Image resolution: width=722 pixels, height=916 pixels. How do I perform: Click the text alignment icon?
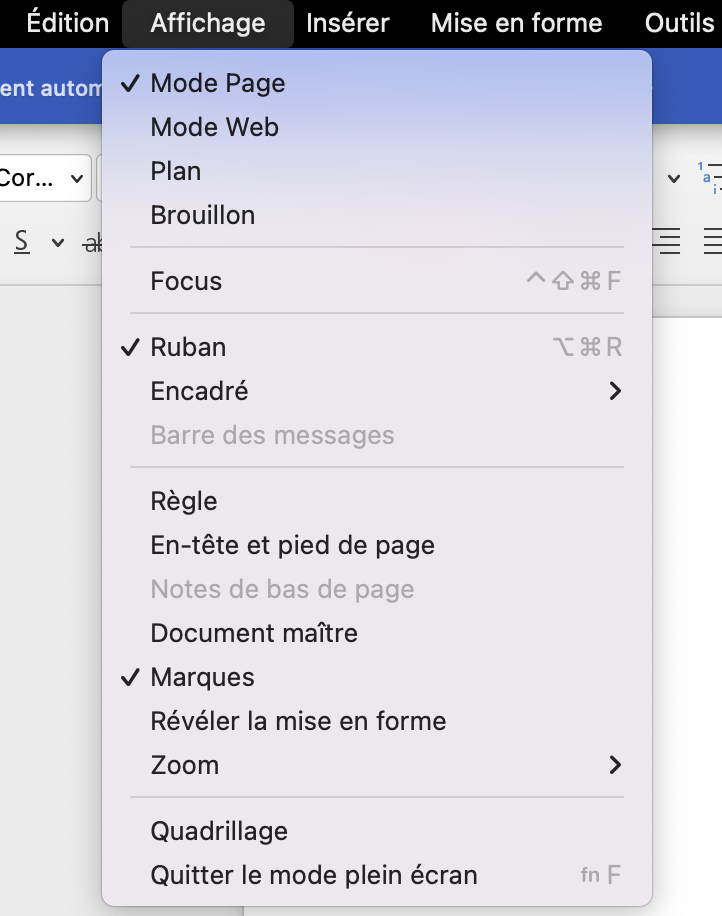pyautogui.click(x=666, y=241)
